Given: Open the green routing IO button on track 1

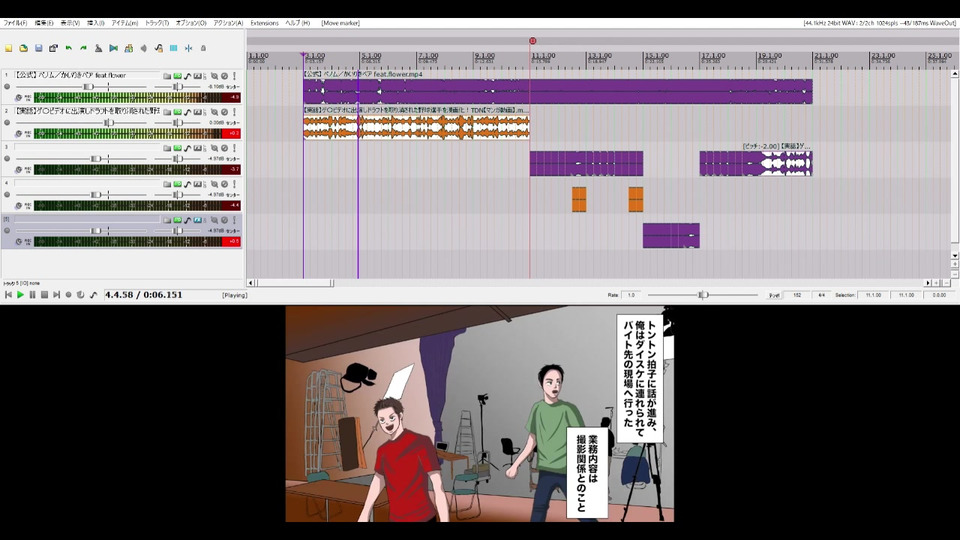Looking at the screenshot, I should [178, 76].
